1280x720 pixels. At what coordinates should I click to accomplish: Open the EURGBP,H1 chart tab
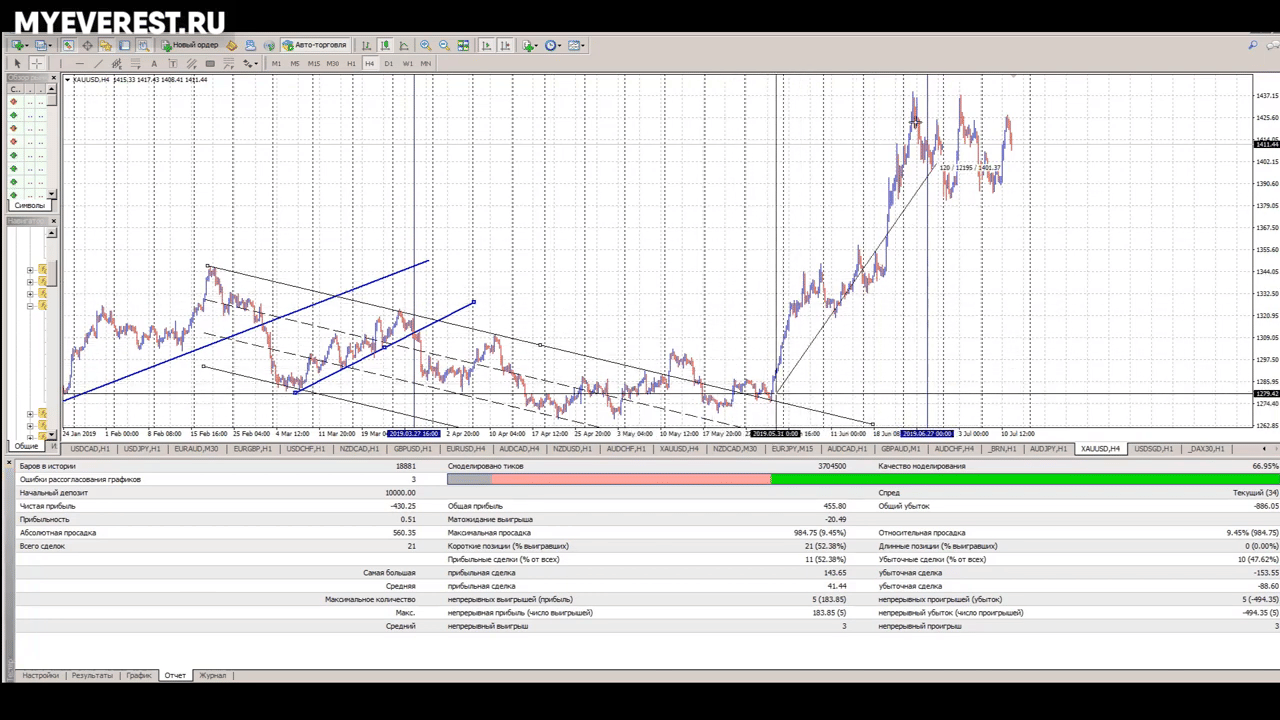253,449
